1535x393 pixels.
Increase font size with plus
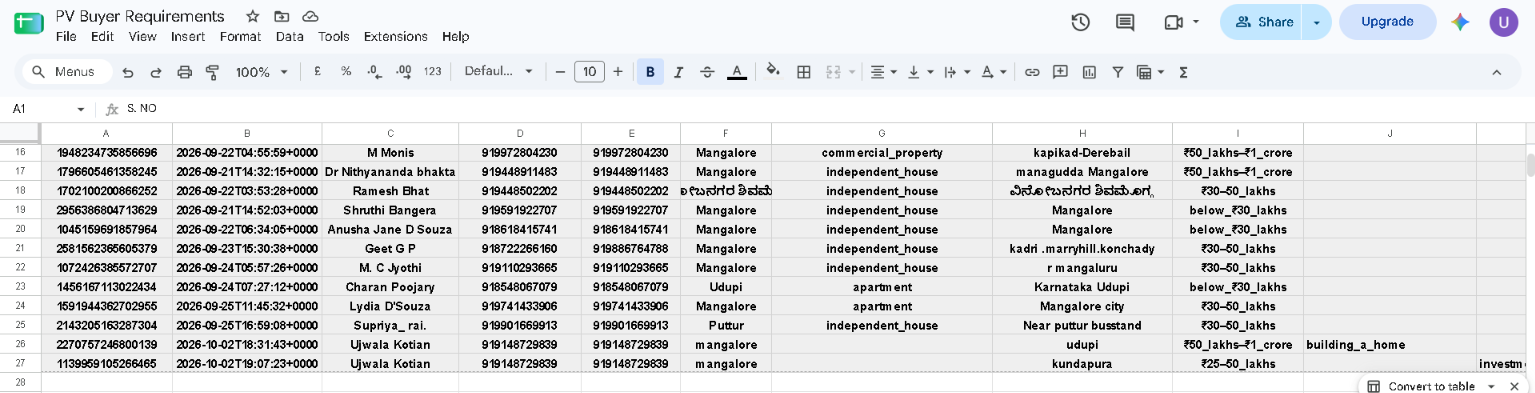[x=618, y=72]
